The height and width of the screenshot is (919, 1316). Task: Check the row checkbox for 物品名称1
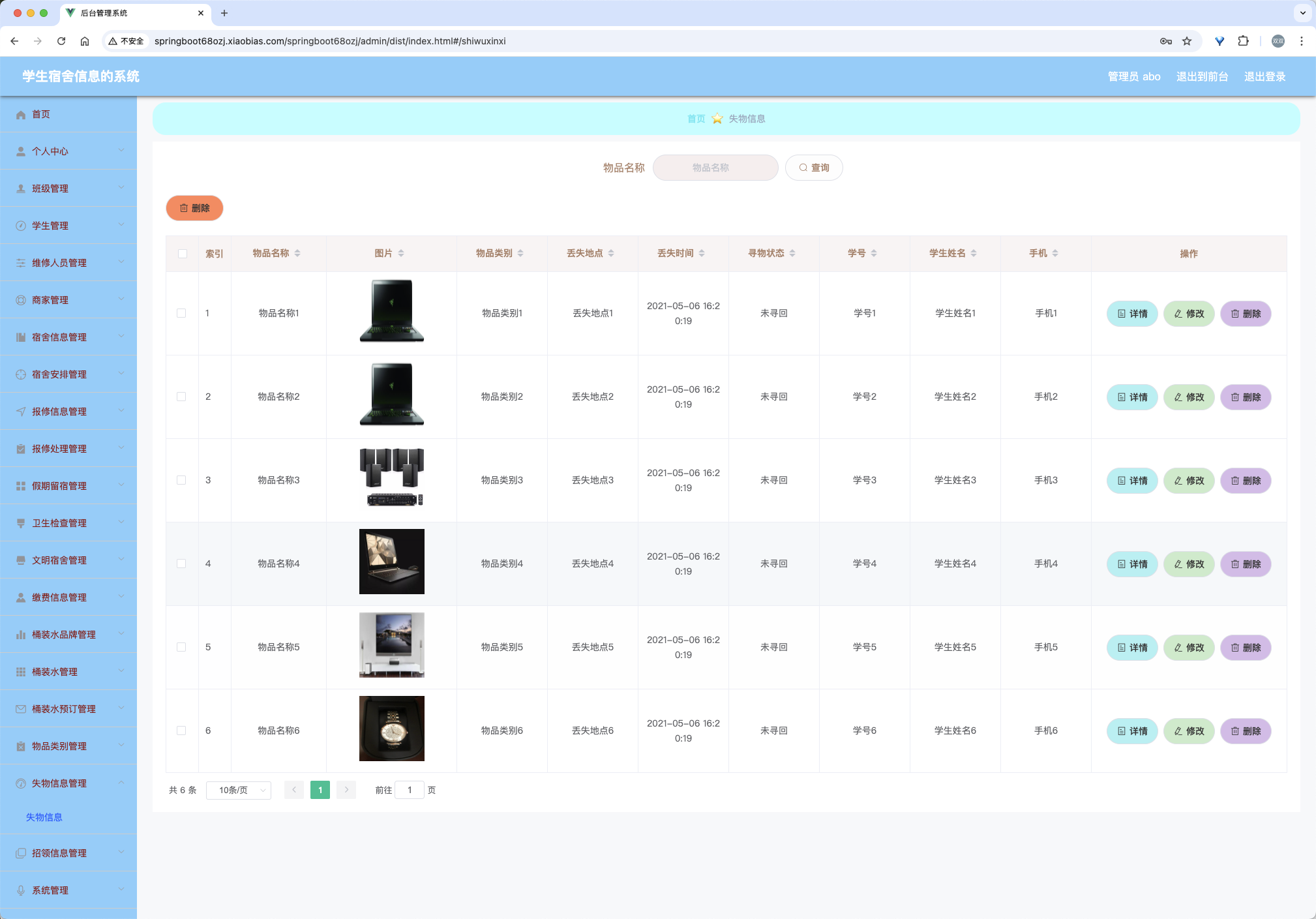click(x=181, y=313)
